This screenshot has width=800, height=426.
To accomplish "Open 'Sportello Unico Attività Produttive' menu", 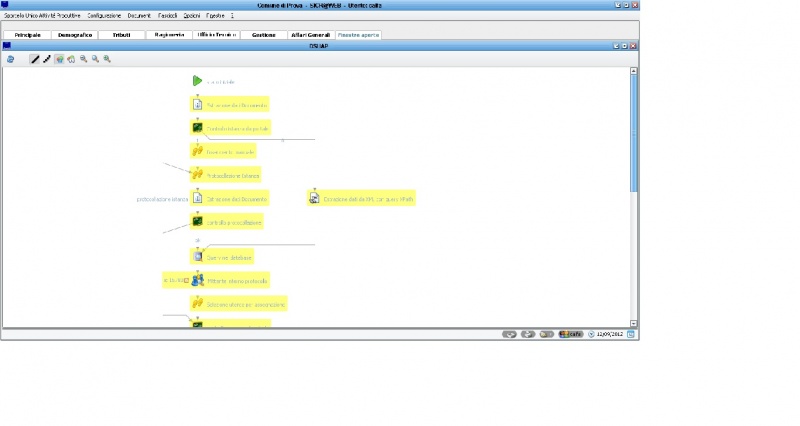I will 42,16.
